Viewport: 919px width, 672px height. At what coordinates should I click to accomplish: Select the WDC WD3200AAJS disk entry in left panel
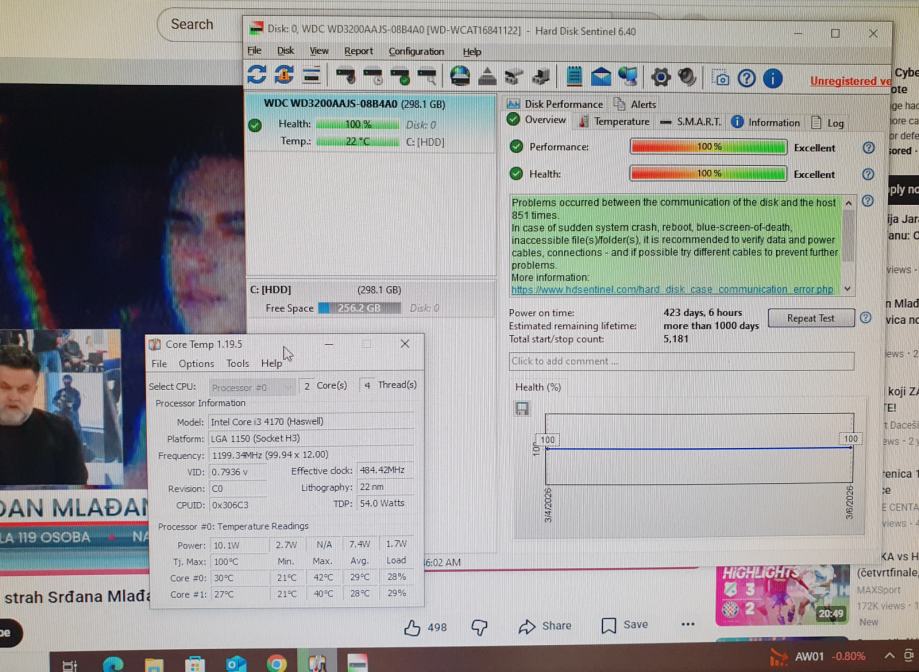(x=370, y=122)
